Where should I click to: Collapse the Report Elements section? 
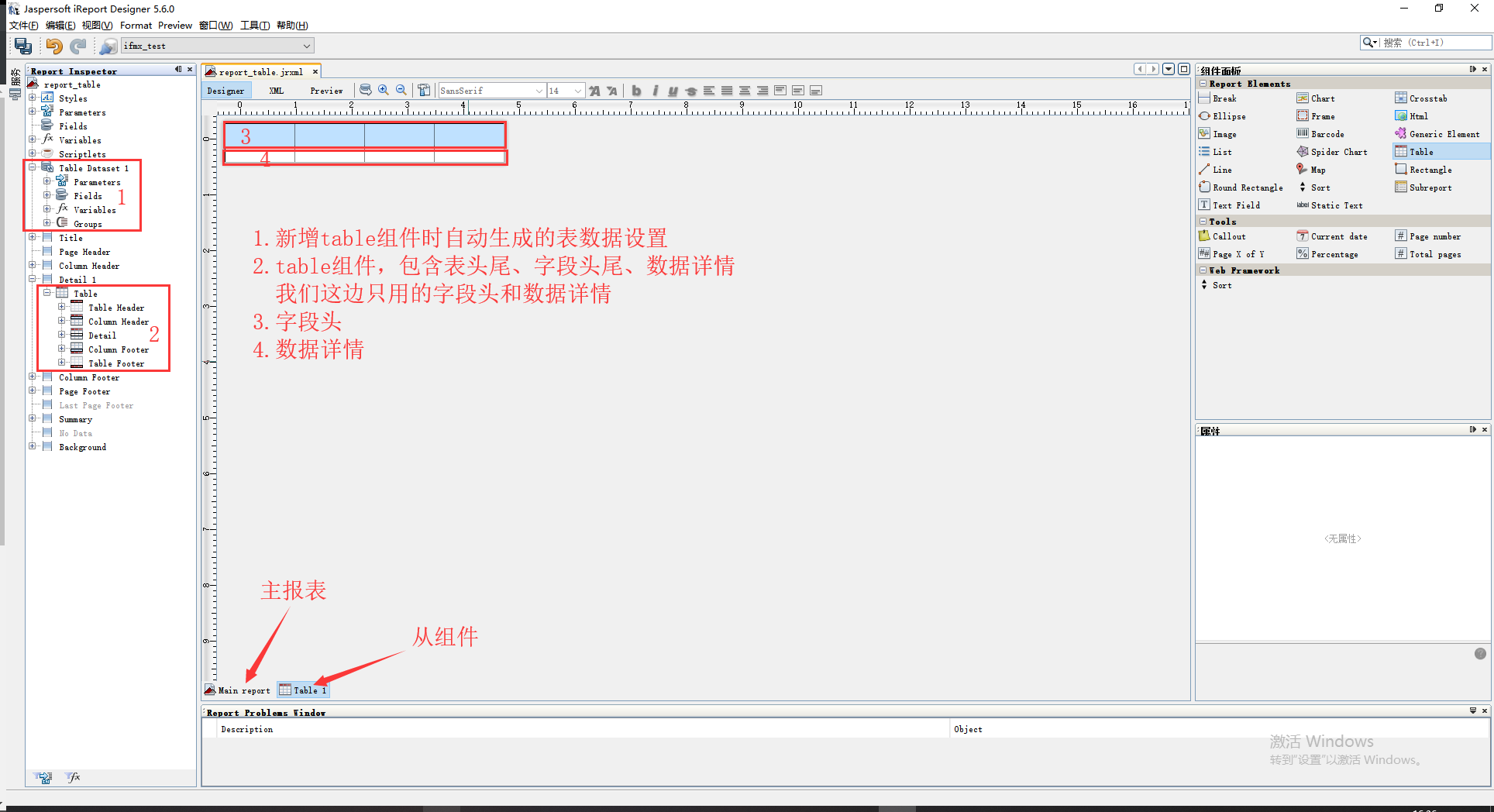click(1202, 84)
